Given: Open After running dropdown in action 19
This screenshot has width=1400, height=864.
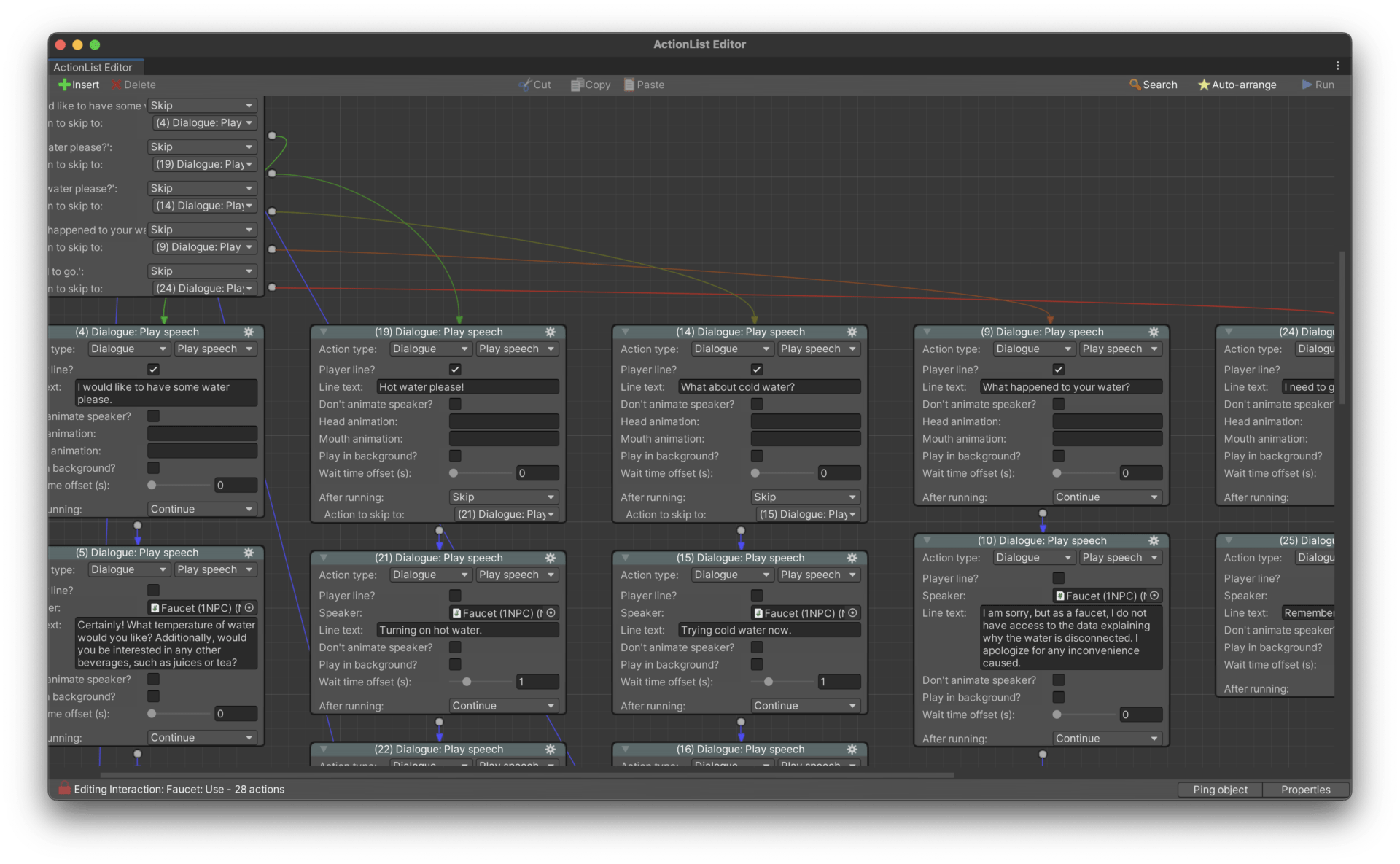Looking at the screenshot, I should (503, 497).
